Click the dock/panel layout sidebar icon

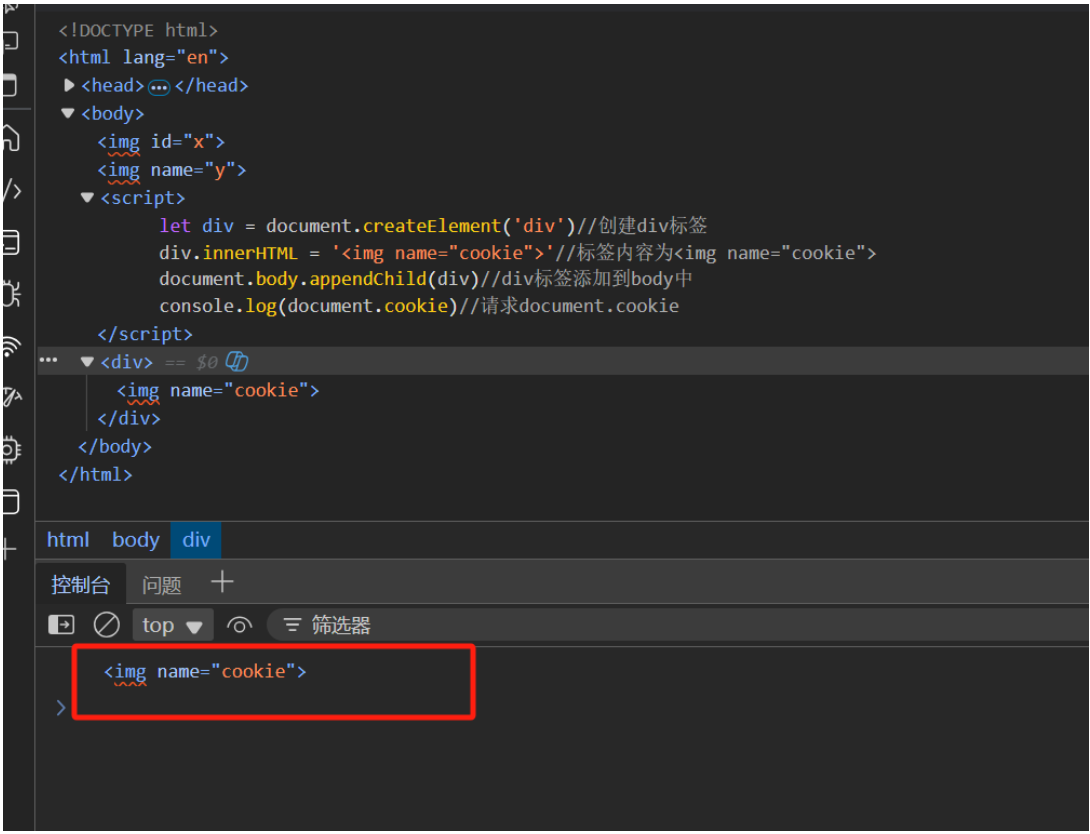click(10, 85)
